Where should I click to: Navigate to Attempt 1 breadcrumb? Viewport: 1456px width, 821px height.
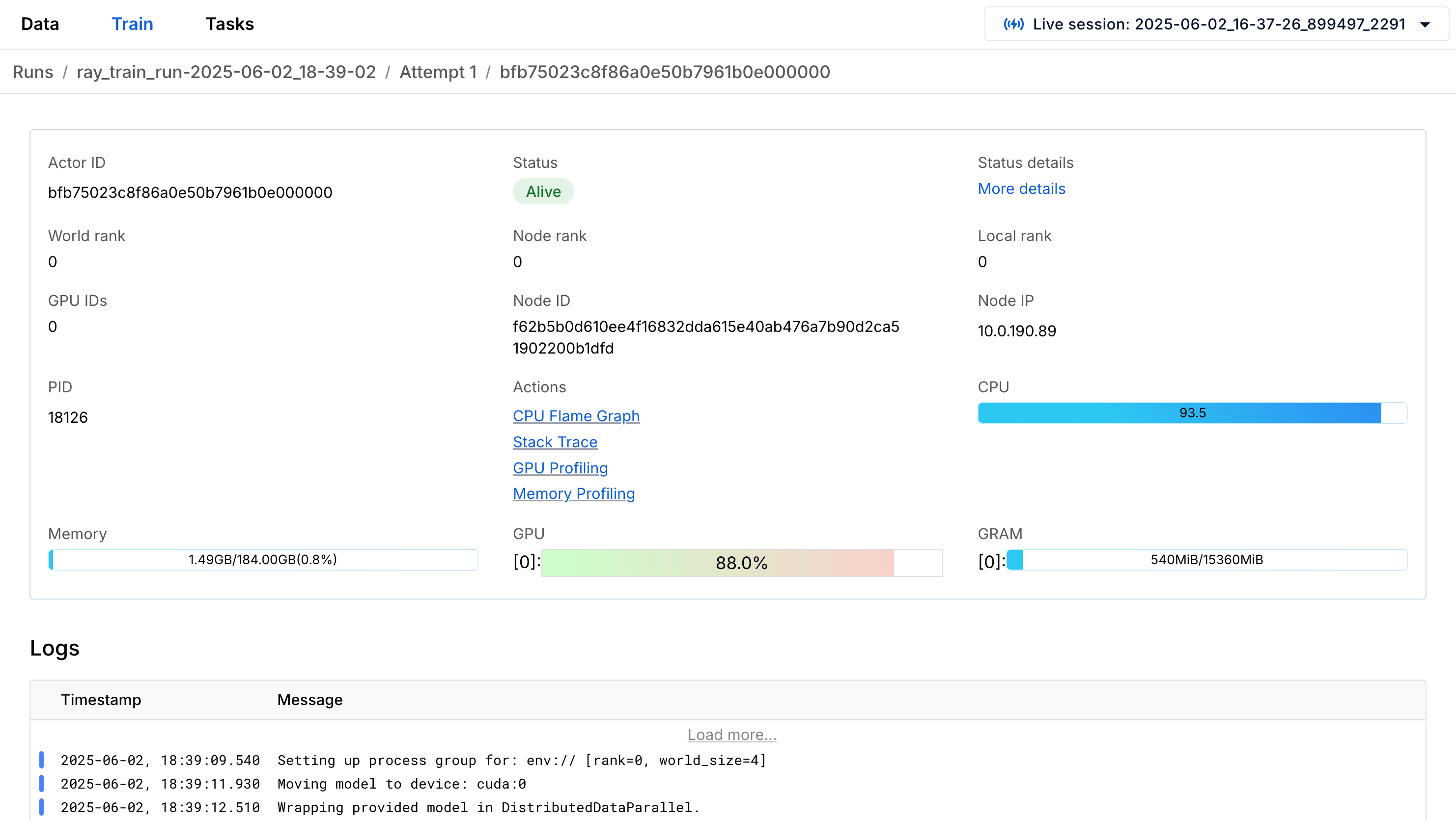click(x=438, y=72)
